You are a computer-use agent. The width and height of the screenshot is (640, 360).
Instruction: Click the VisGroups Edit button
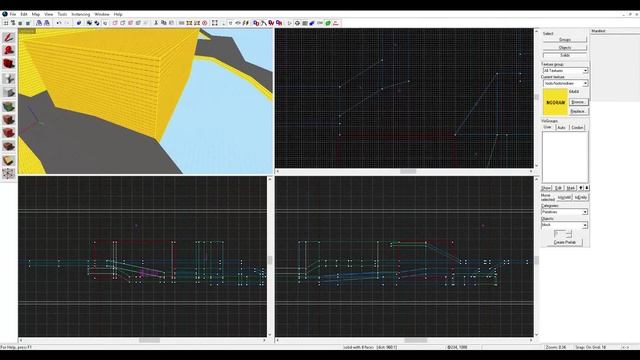pyautogui.click(x=558, y=188)
